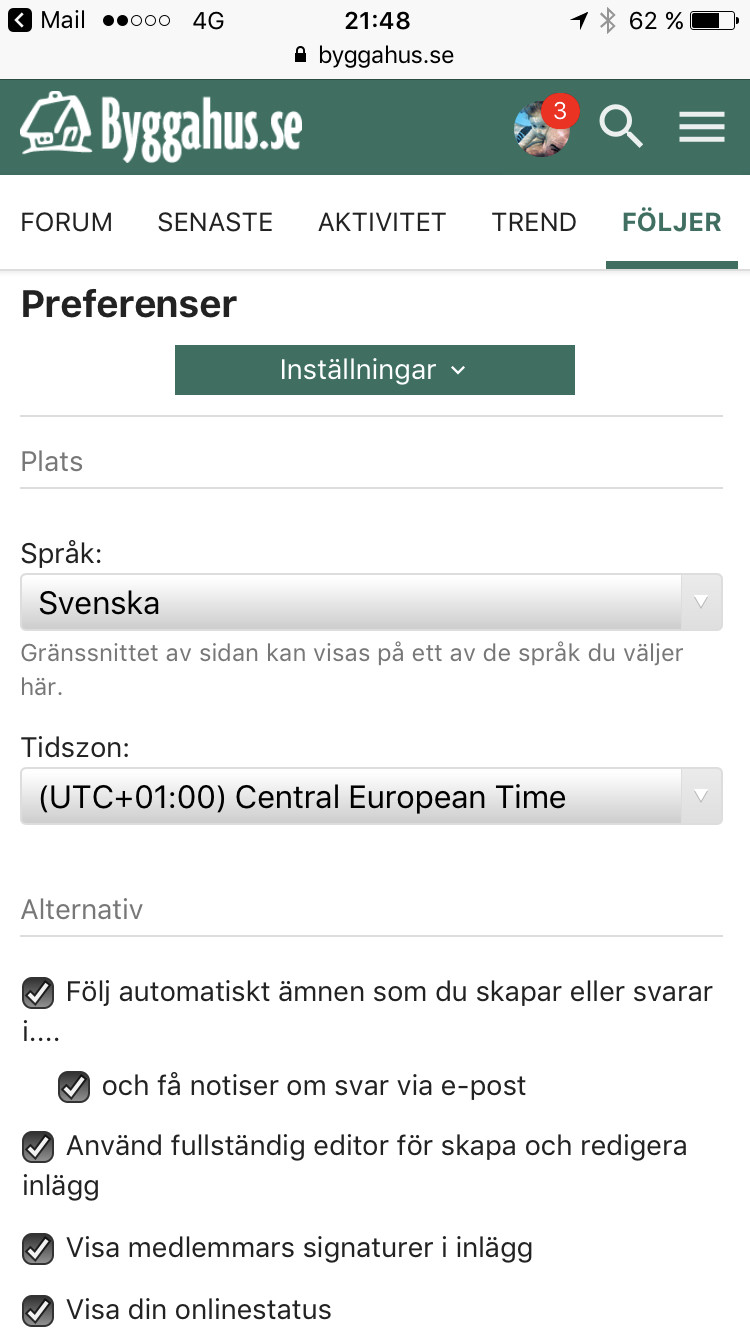
Task: Disable 'Visa din onlinestatus' checkbox
Action: [x=38, y=1310]
